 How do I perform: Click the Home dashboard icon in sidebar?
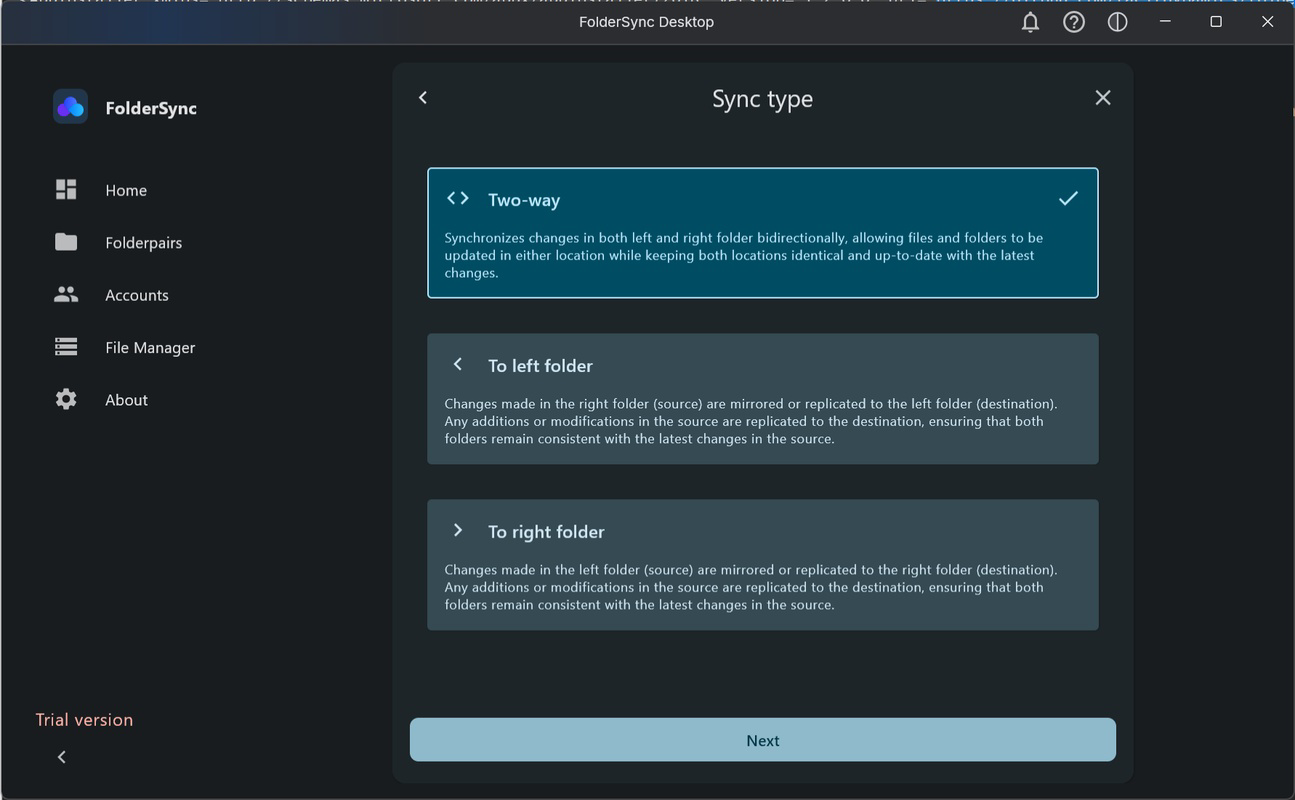click(66, 190)
